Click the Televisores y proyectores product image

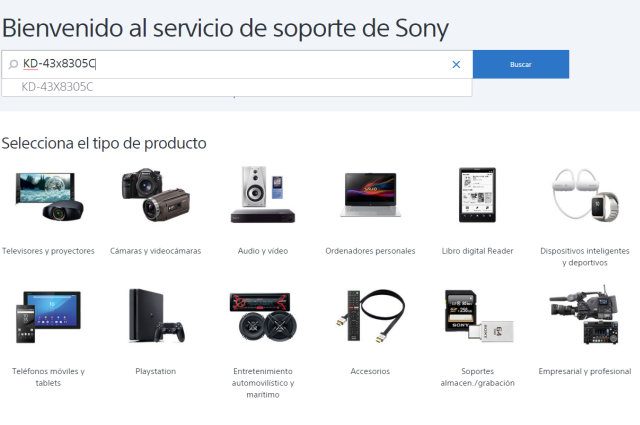(x=49, y=196)
